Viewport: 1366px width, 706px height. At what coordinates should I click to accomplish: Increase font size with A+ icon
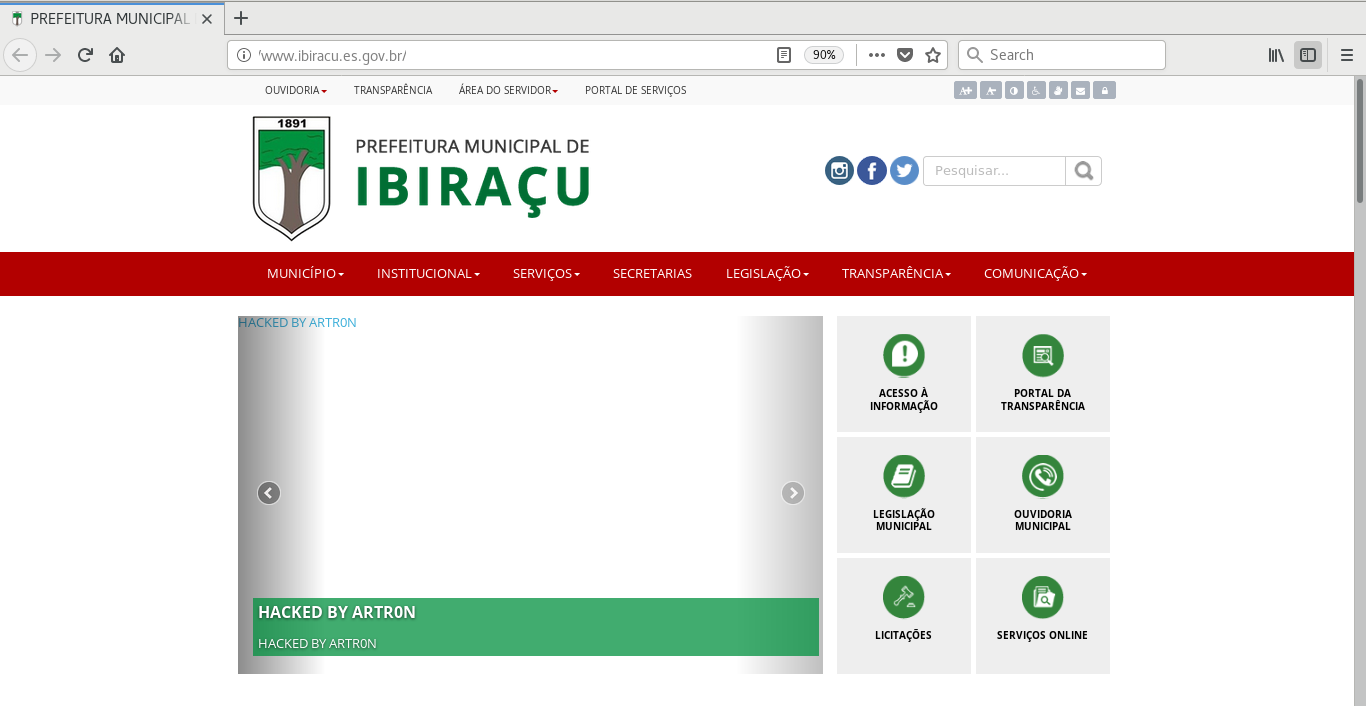(x=965, y=90)
